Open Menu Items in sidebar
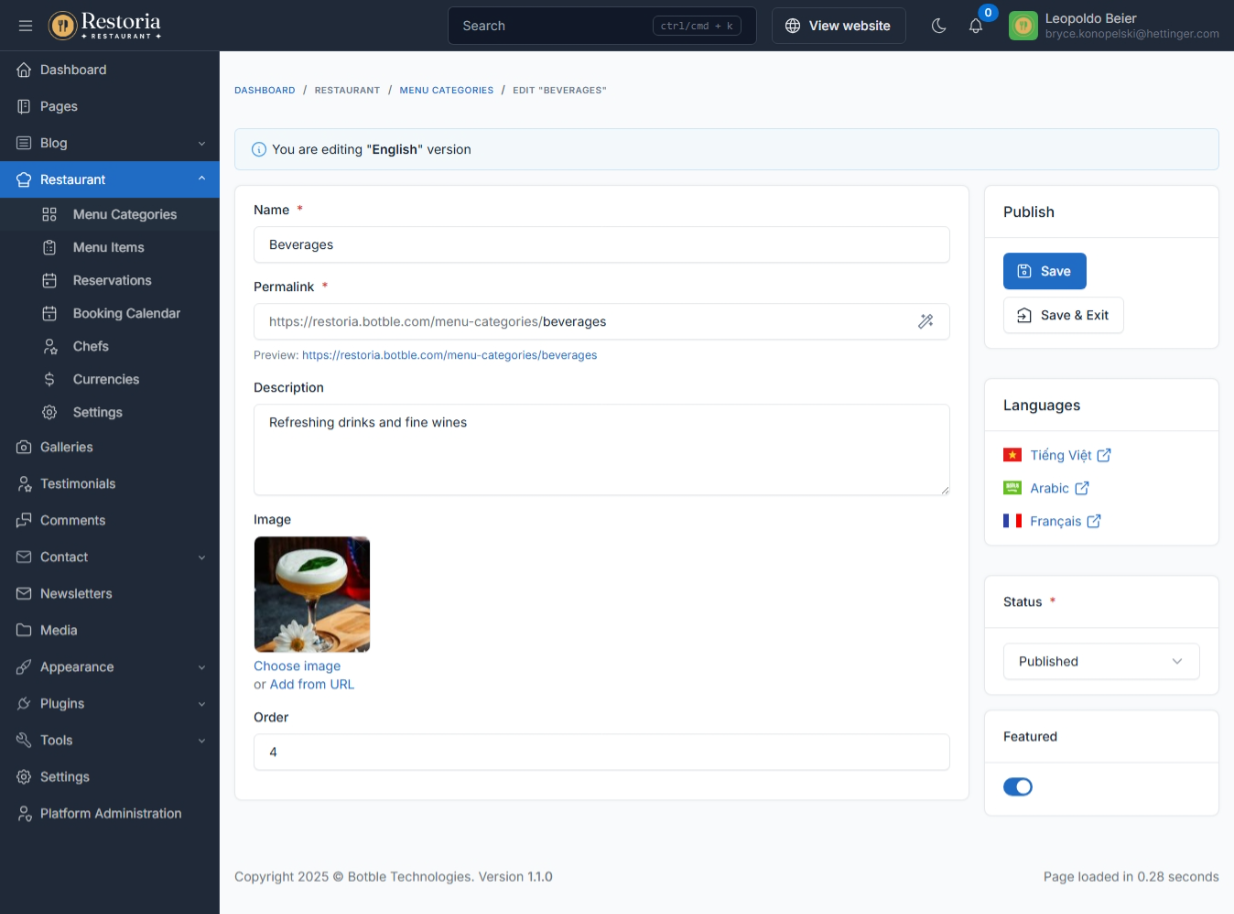Screen dimensions: 1234x914 [108, 247]
